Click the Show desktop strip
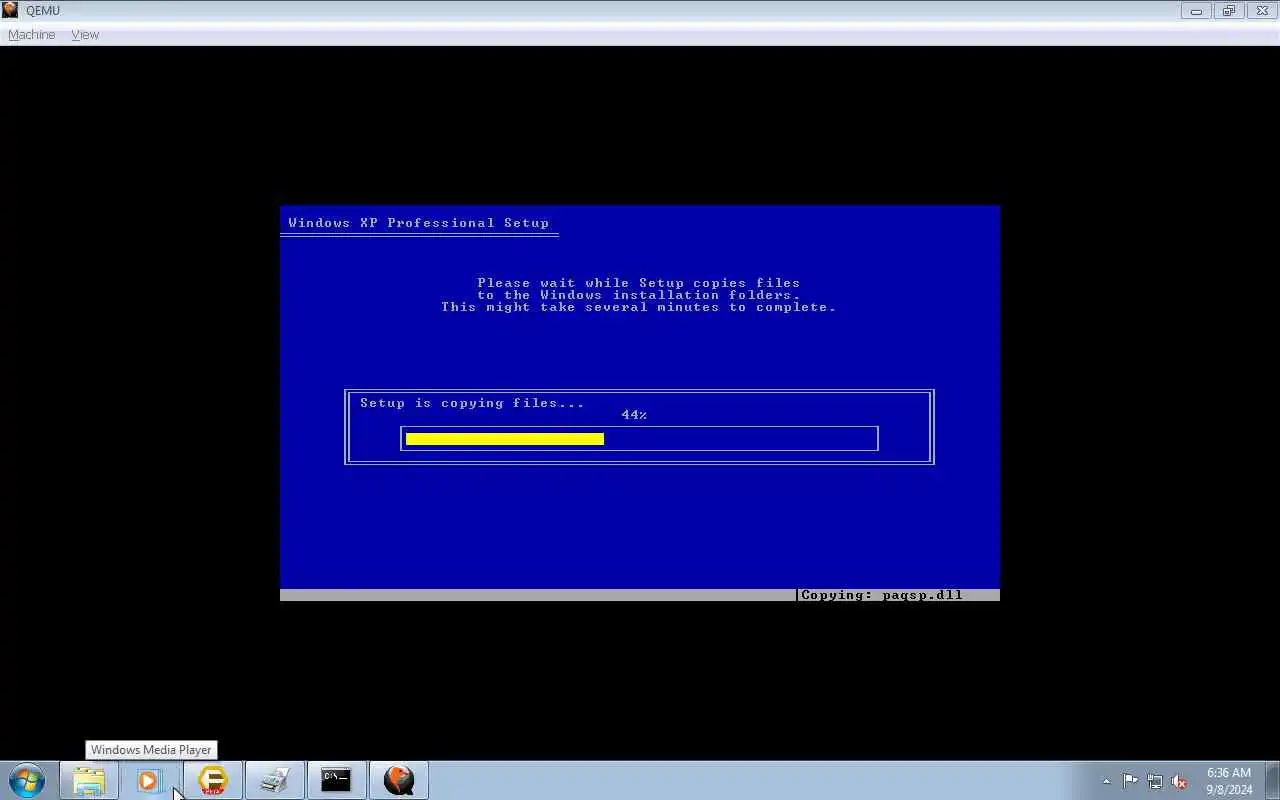 click(x=1273, y=781)
